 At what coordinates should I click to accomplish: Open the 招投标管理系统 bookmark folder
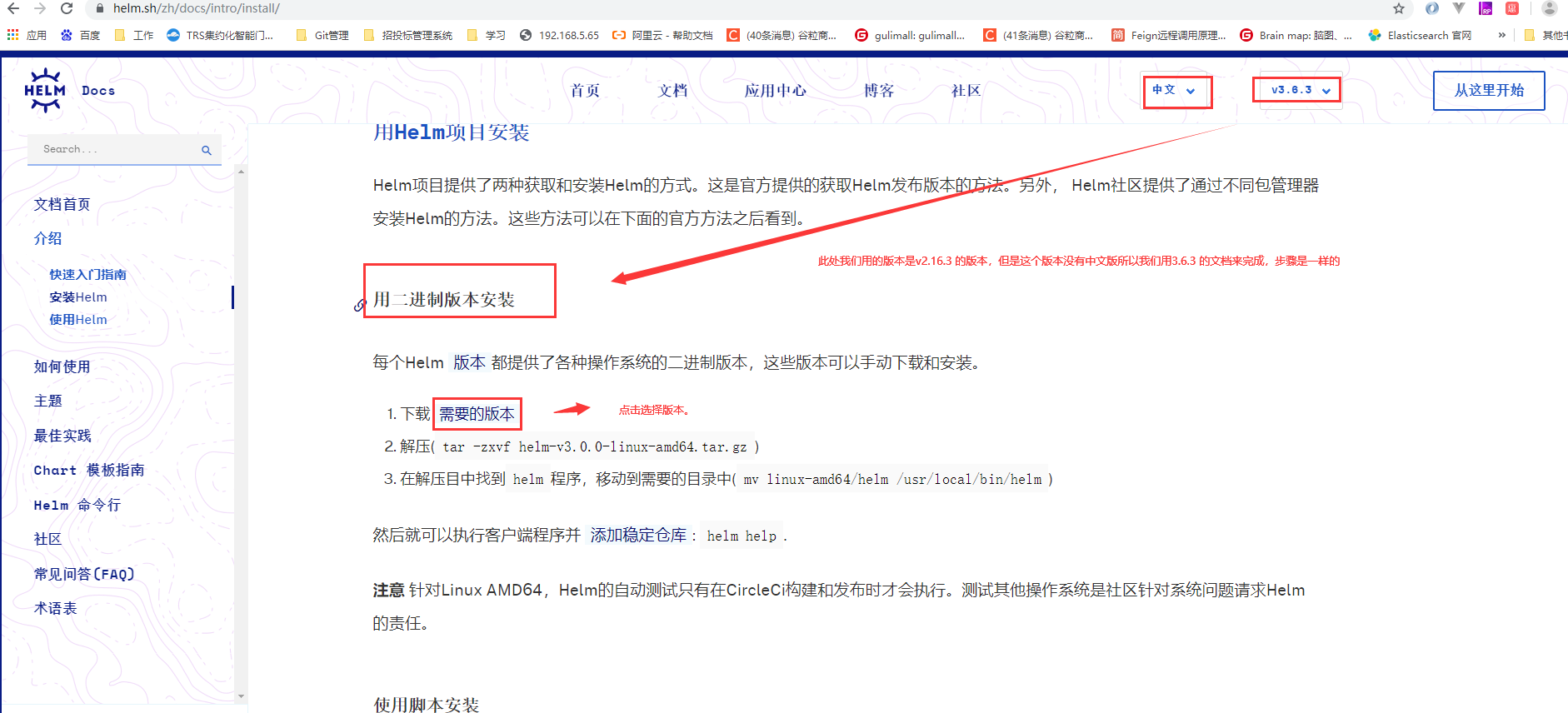(408, 35)
